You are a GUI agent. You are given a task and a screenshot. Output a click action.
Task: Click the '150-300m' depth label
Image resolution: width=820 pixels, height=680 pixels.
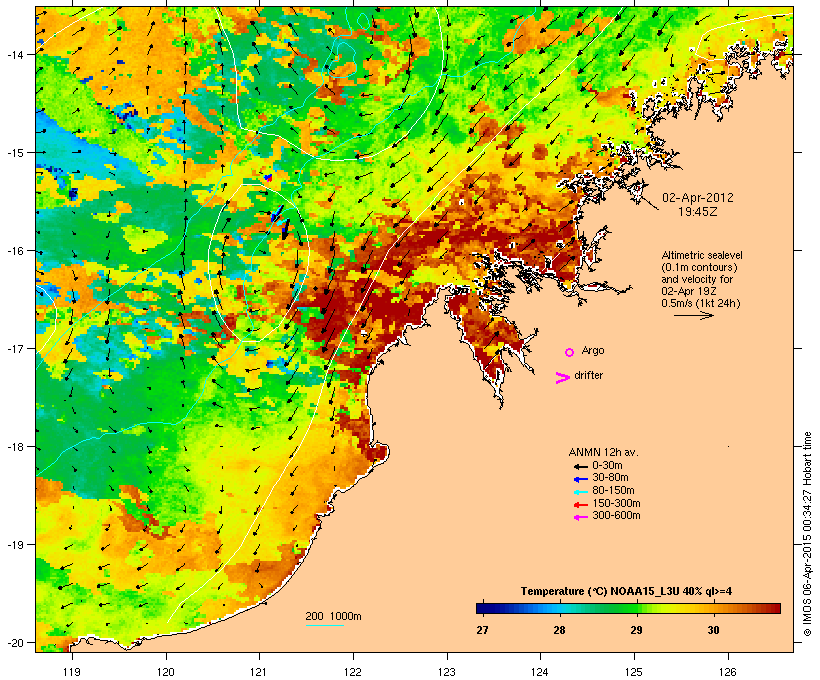[616, 504]
